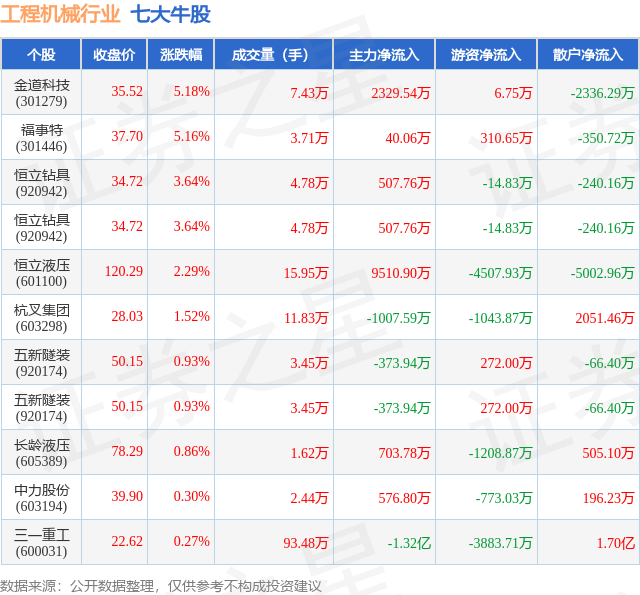640x595 pixels.
Task: Click the 杭叉集团 (603298) stock name
Action: pyautogui.click(x=42, y=317)
